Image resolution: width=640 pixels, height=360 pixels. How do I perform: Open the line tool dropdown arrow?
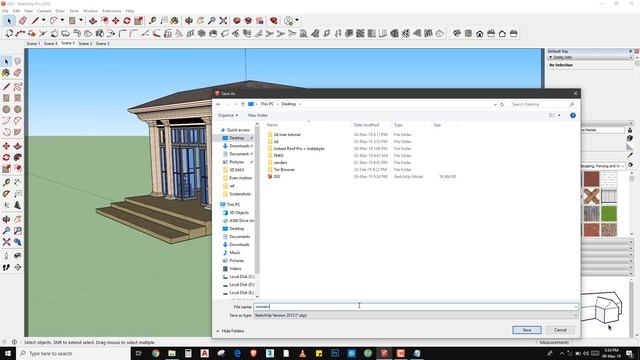click(x=43, y=20)
